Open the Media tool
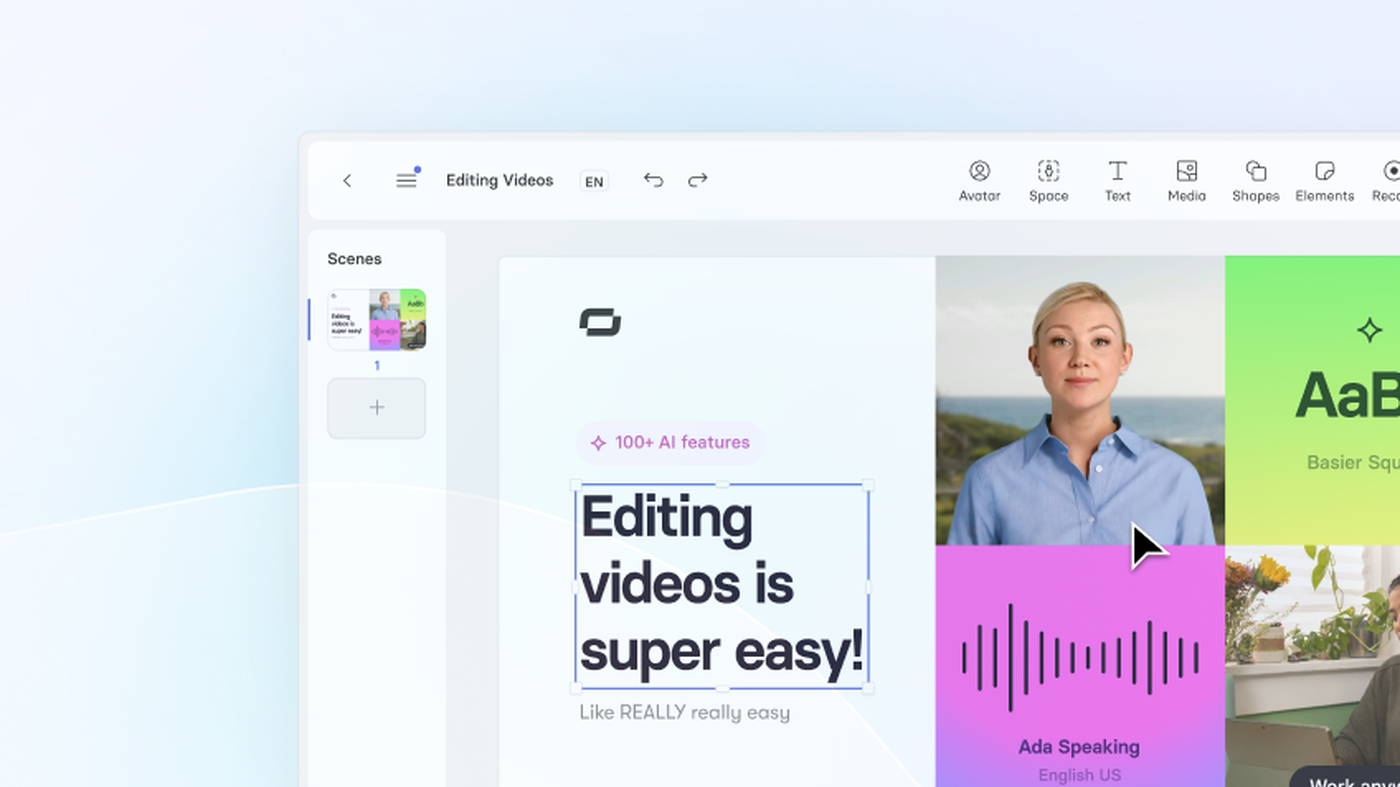The image size is (1400, 787). click(1186, 181)
